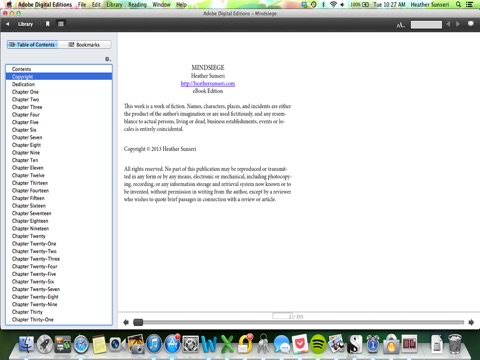This screenshot has width=480, height=360.
Task: Click the Bluetooth menu bar icon
Action: tap(323, 4)
